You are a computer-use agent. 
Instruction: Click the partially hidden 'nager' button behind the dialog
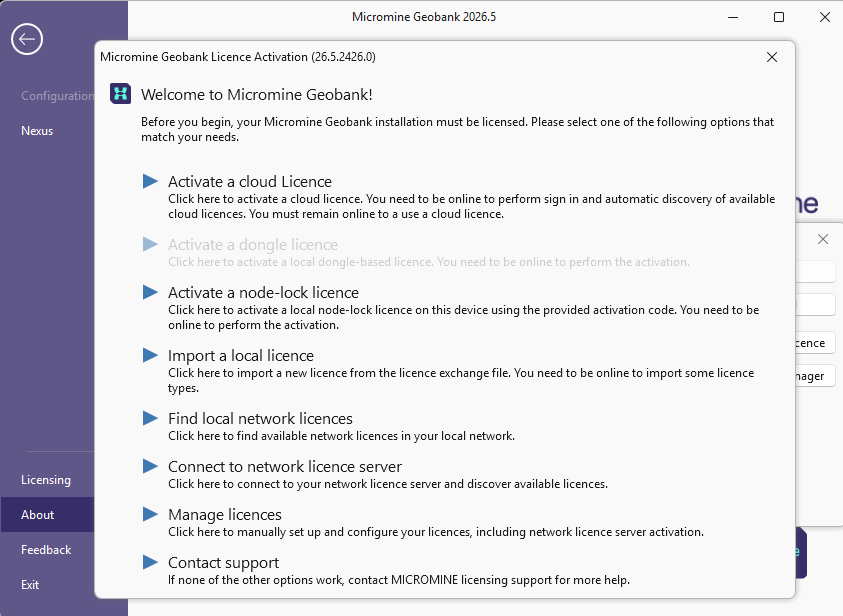[x=815, y=376]
